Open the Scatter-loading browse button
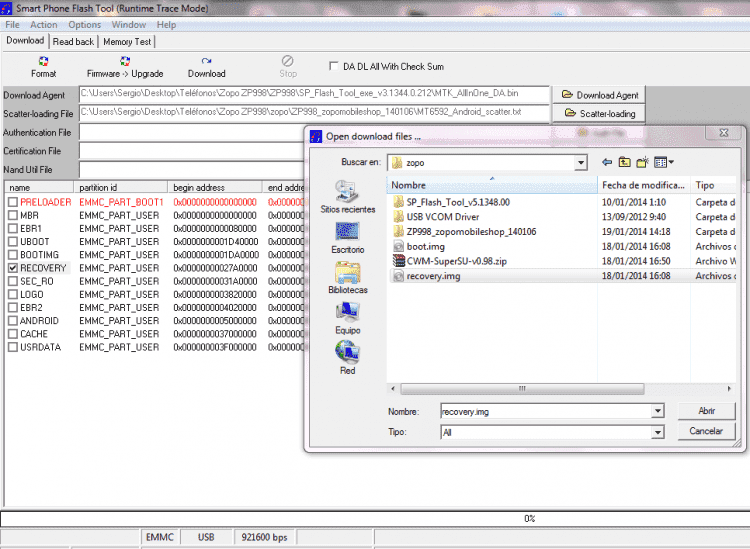Screen dimensions: 750x549 (600, 113)
